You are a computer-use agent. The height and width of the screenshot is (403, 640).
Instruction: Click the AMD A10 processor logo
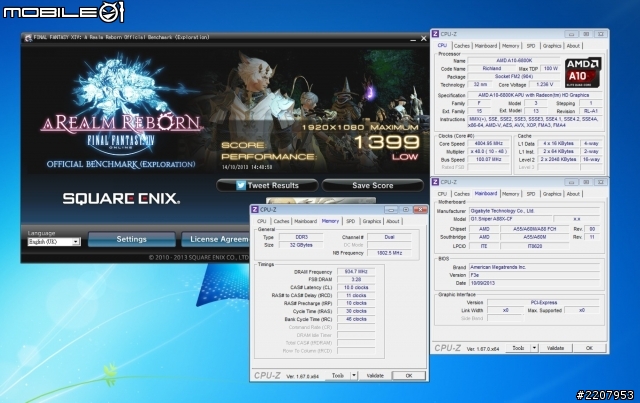click(583, 73)
